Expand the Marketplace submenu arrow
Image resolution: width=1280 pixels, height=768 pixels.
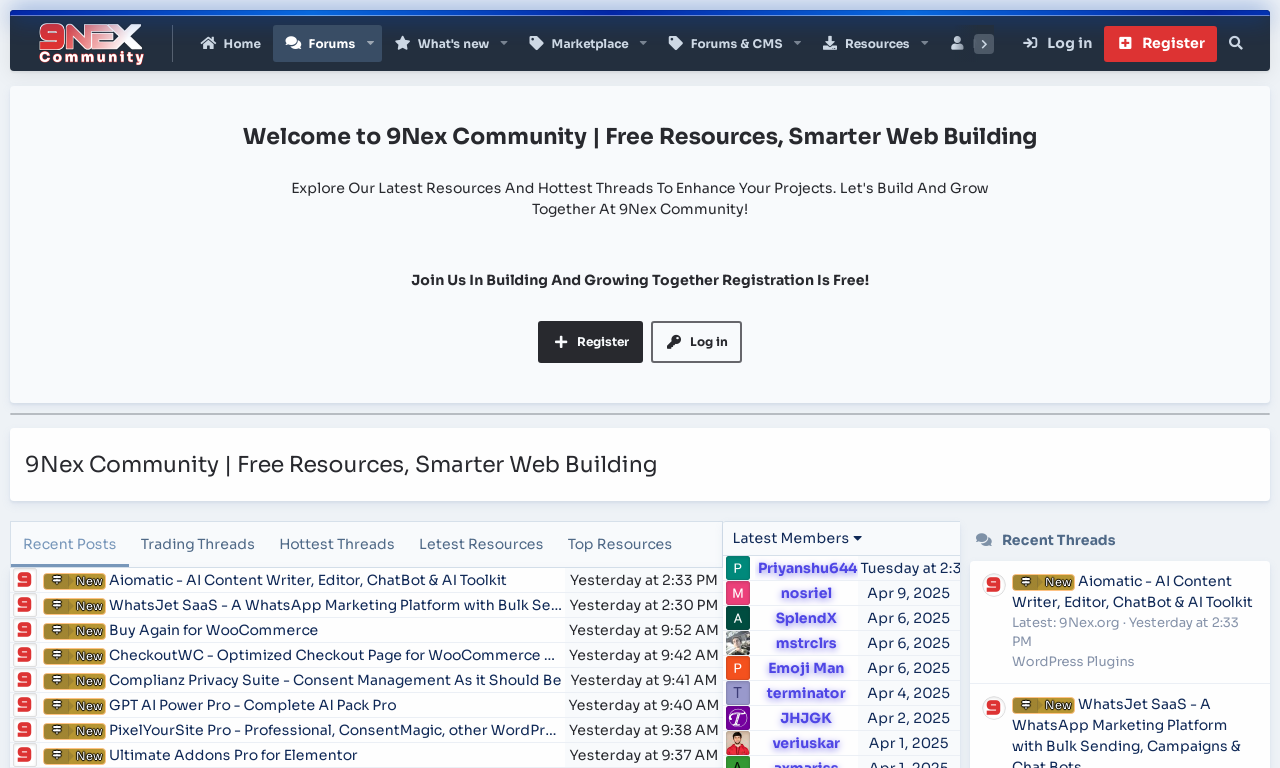[643, 43]
